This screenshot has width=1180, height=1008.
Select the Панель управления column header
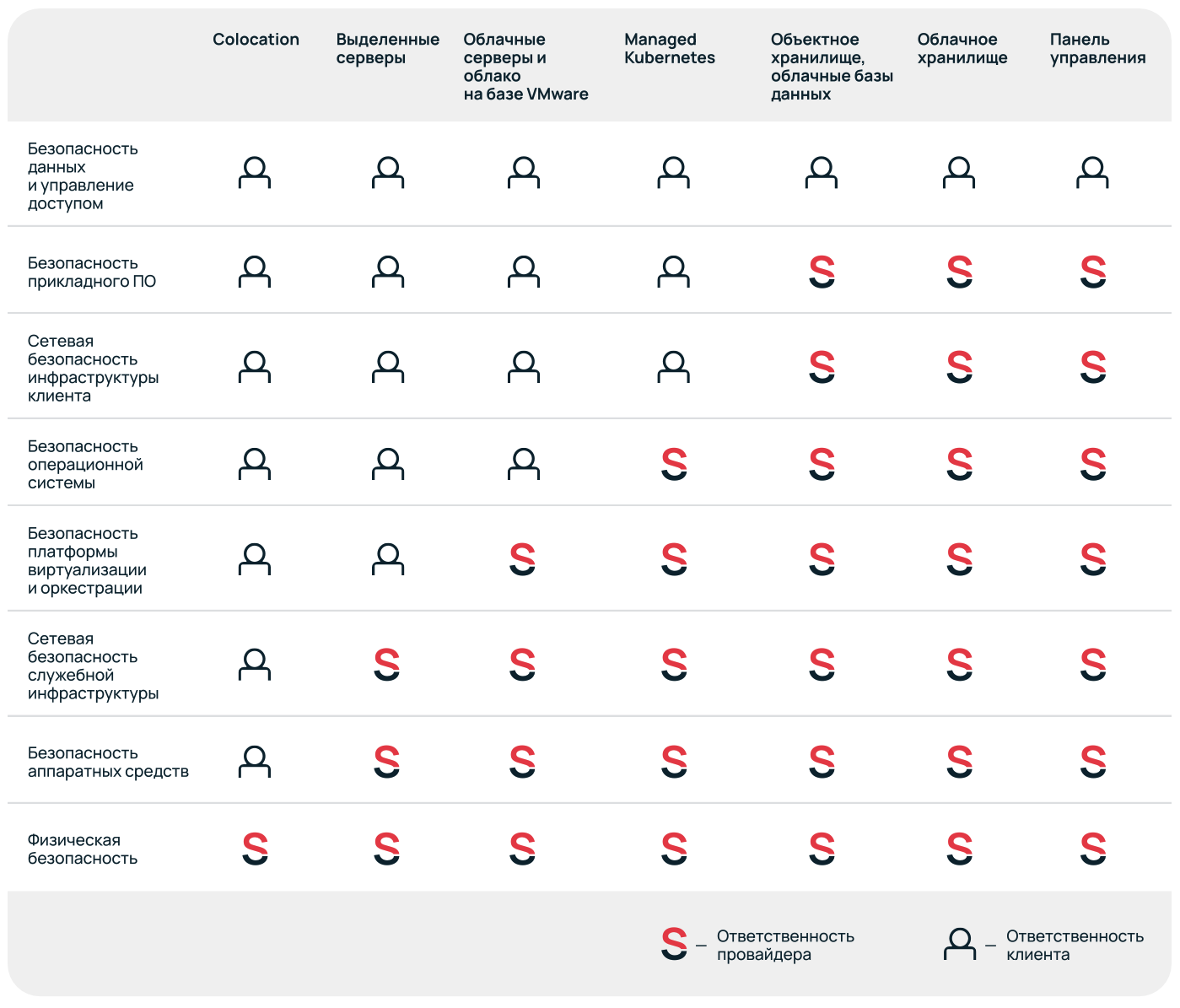tap(1097, 49)
